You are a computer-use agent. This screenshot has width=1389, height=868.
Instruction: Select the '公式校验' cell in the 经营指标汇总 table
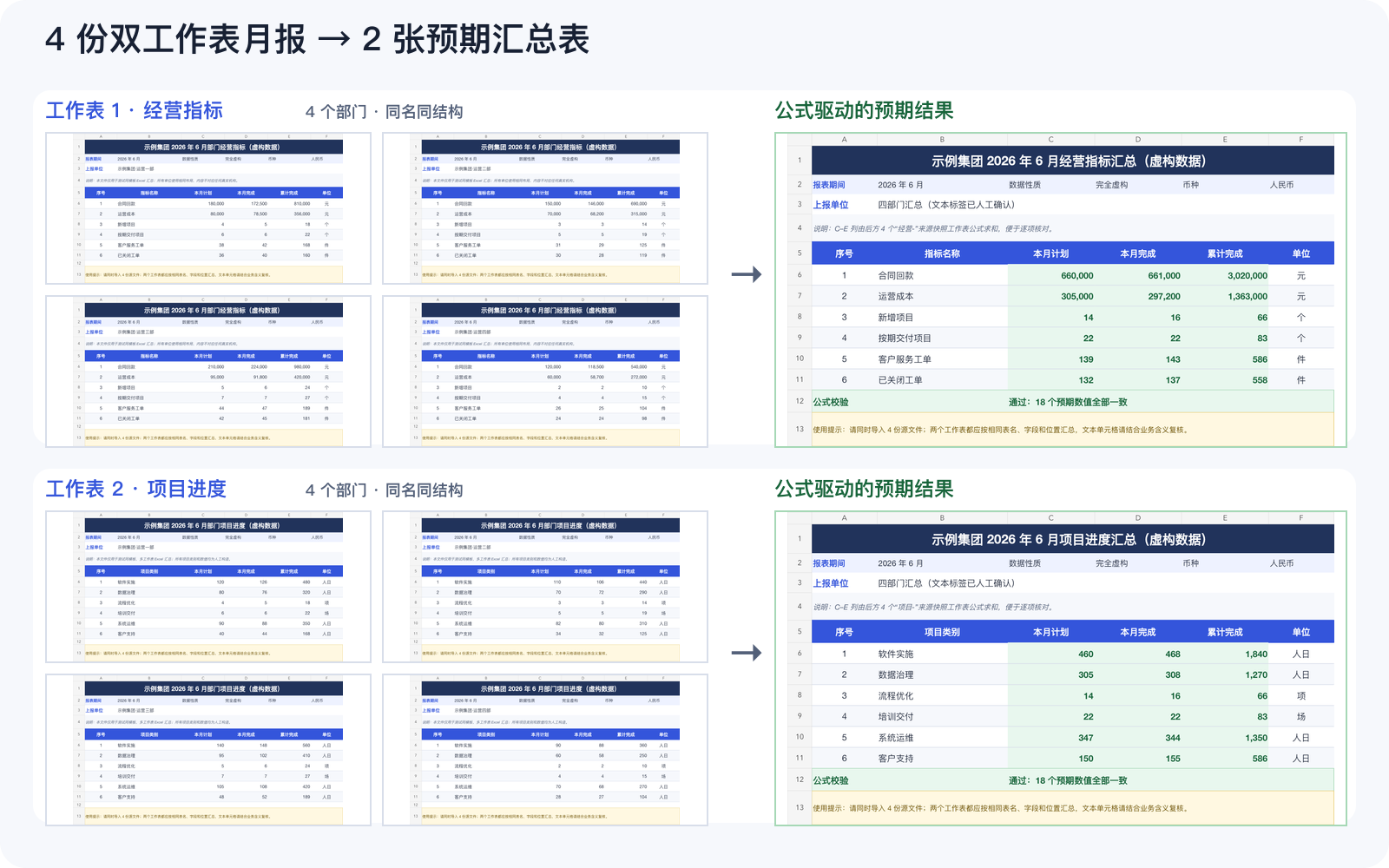pyautogui.click(x=831, y=402)
